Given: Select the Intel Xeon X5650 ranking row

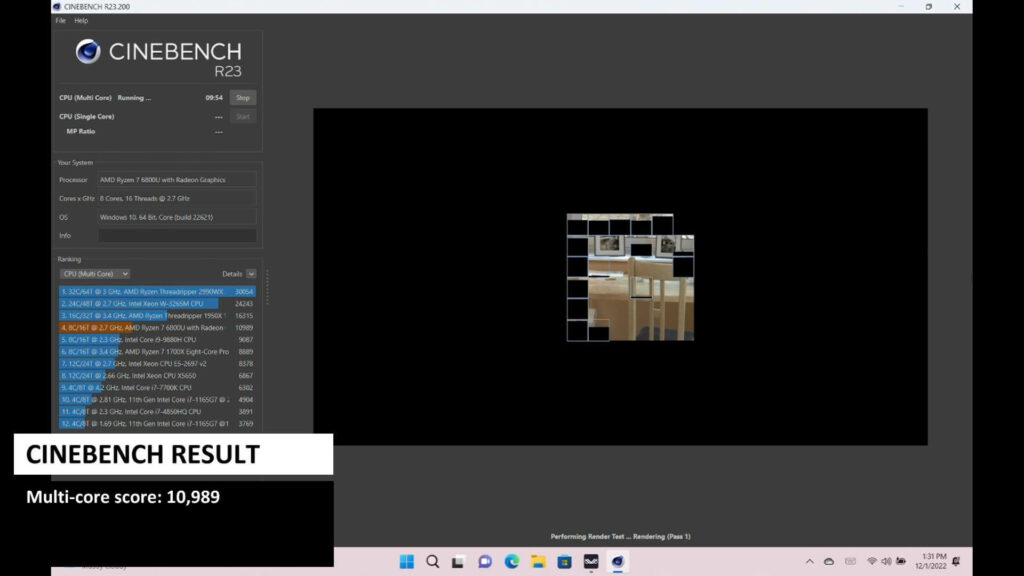Looking at the screenshot, I should pyautogui.click(x=157, y=376).
